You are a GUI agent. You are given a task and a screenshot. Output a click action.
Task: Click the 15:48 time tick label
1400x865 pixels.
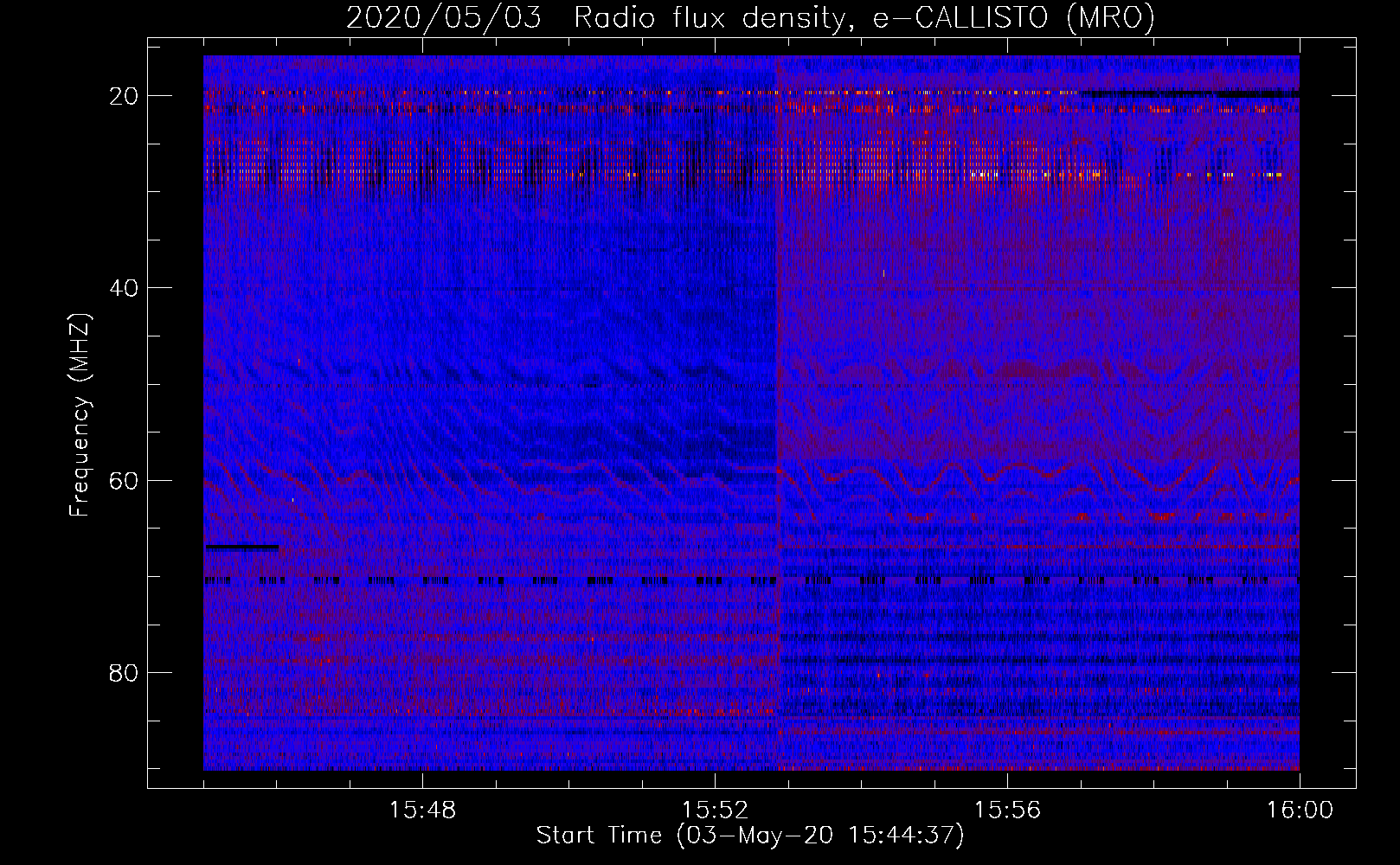coord(422,811)
